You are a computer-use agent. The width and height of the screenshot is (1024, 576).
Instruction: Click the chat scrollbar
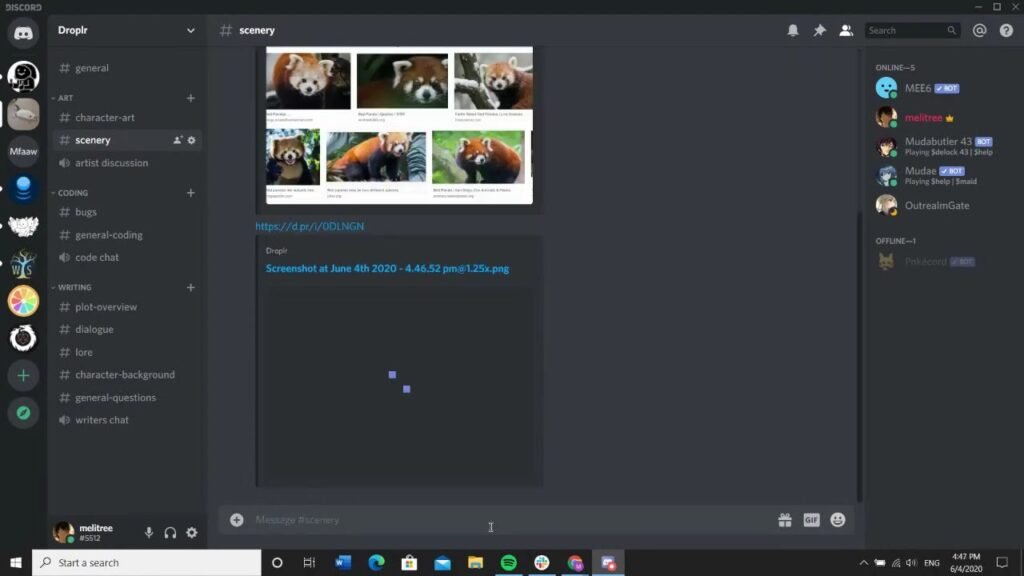click(x=859, y=356)
